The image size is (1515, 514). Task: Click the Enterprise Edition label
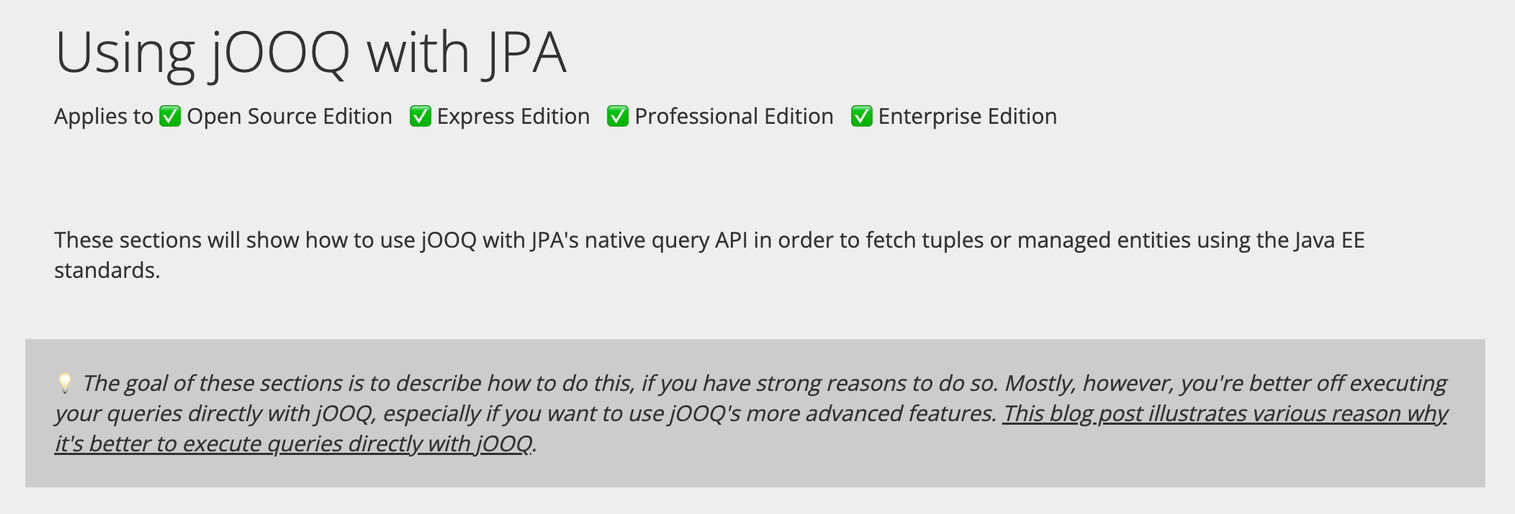pyautogui.click(x=967, y=117)
